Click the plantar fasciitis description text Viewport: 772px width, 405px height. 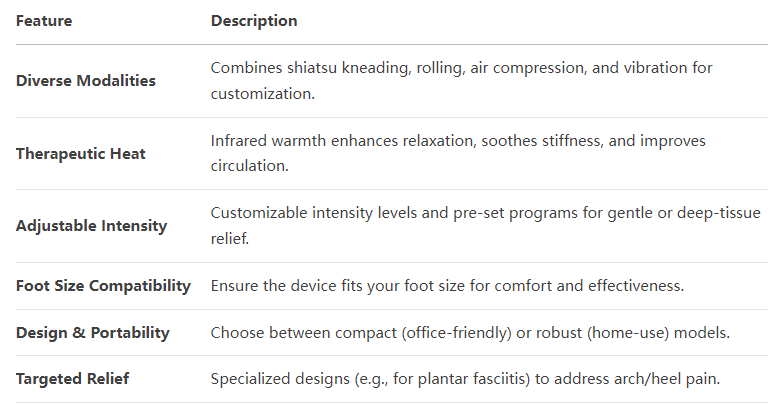pos(465,379)
